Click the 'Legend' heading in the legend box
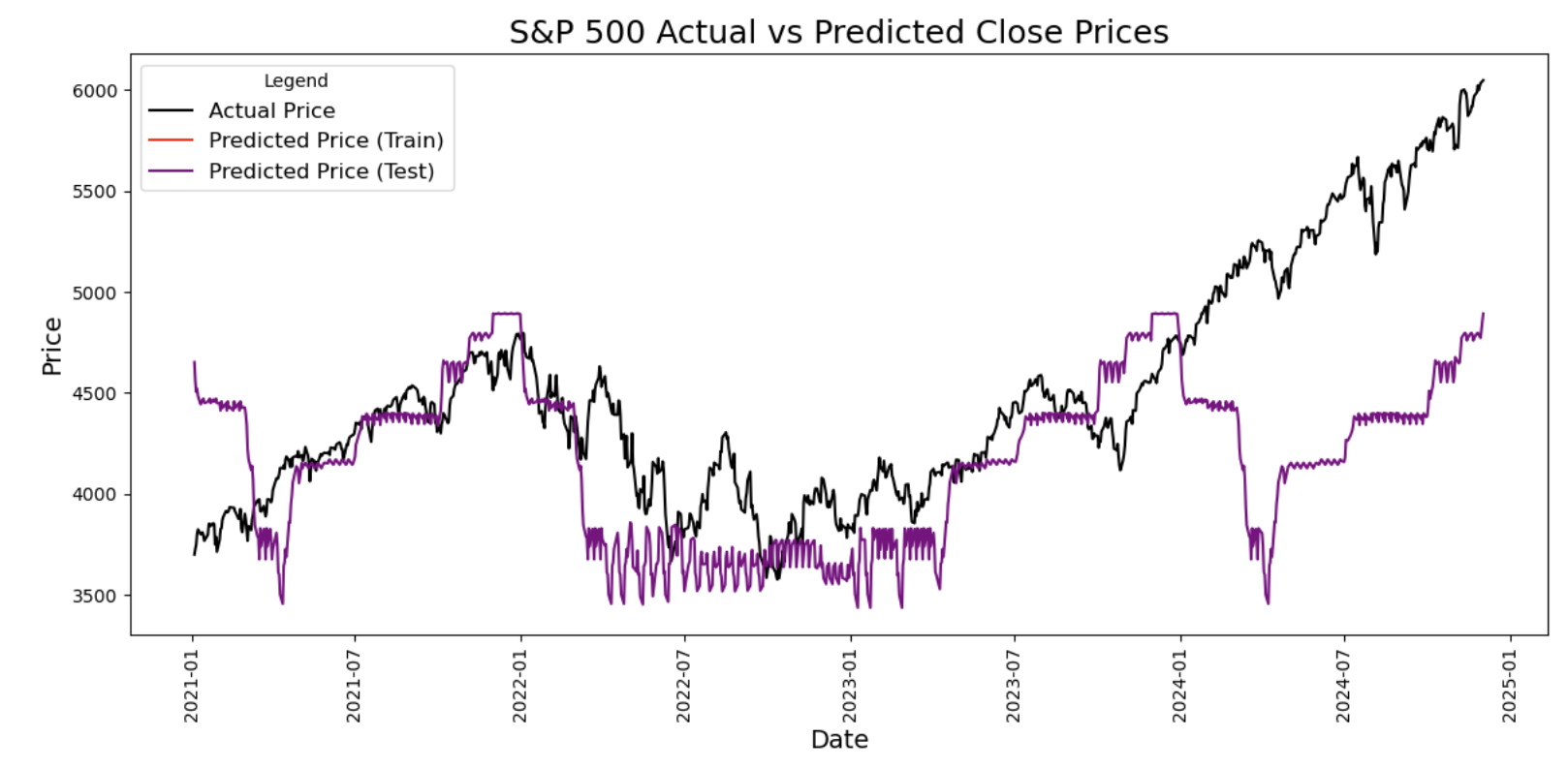This screenshot has width=1568, height=769. point(296,80)
